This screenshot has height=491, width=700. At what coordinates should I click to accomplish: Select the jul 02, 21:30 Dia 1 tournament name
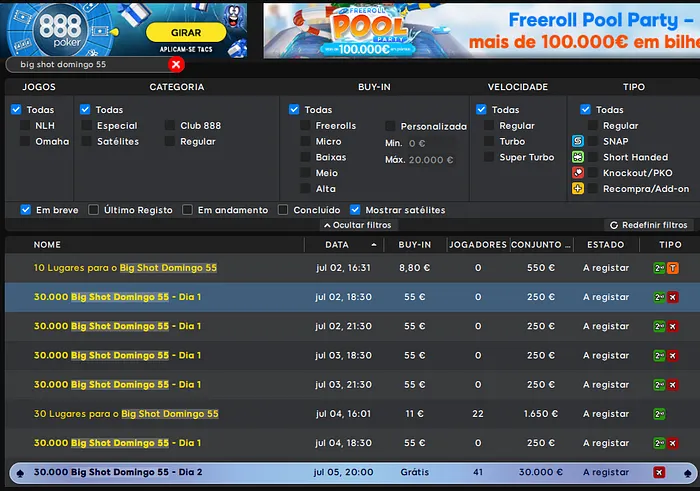pos(117,326)
